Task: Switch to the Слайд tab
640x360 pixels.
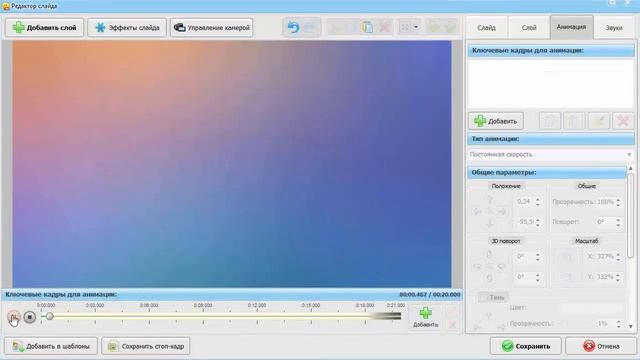Action: click(x=487, y=28)
